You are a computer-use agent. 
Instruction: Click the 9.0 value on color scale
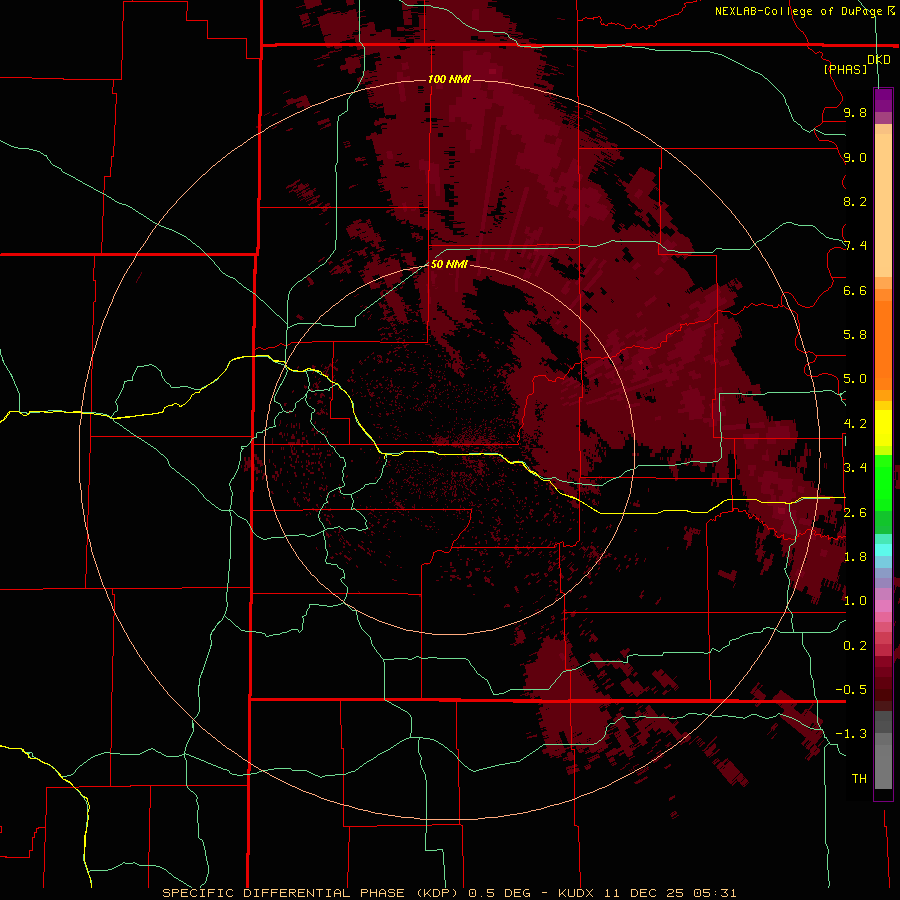click(x=855, y=157)
